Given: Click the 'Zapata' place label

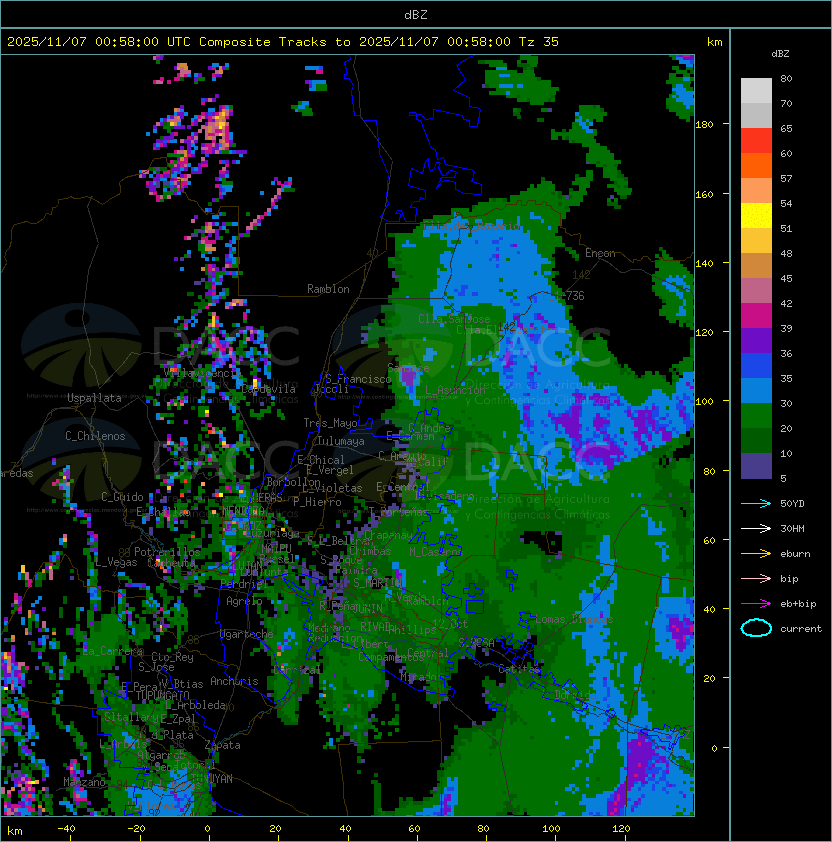Looking at the screenshot, I should [x=222, y=745].
